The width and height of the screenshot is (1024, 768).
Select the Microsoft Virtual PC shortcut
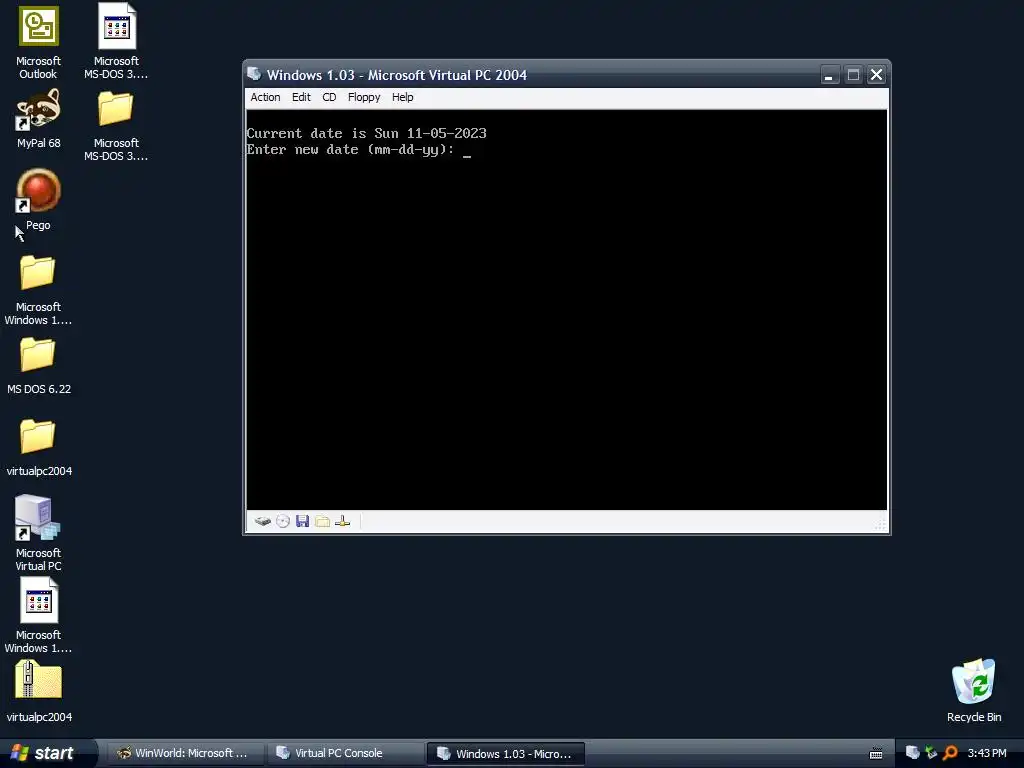coord(38,532)
